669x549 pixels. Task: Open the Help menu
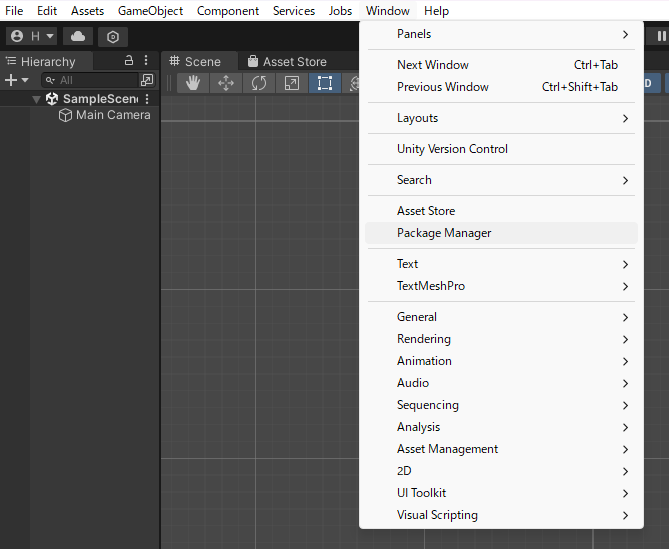coord(436,11)
